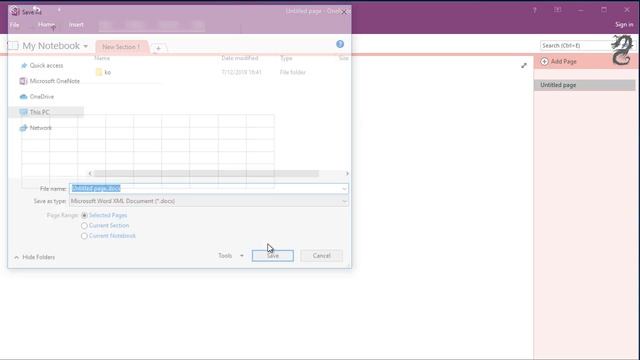Click the scroll left arrow in file list

90,173
